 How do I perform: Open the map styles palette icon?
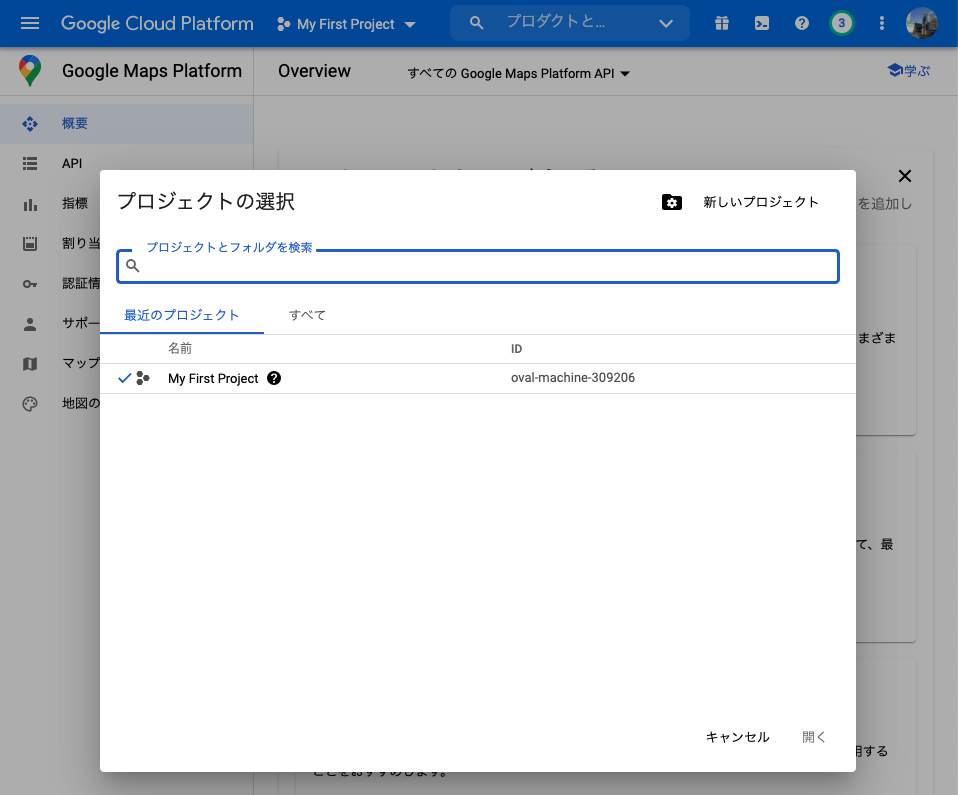pos(29,403)
